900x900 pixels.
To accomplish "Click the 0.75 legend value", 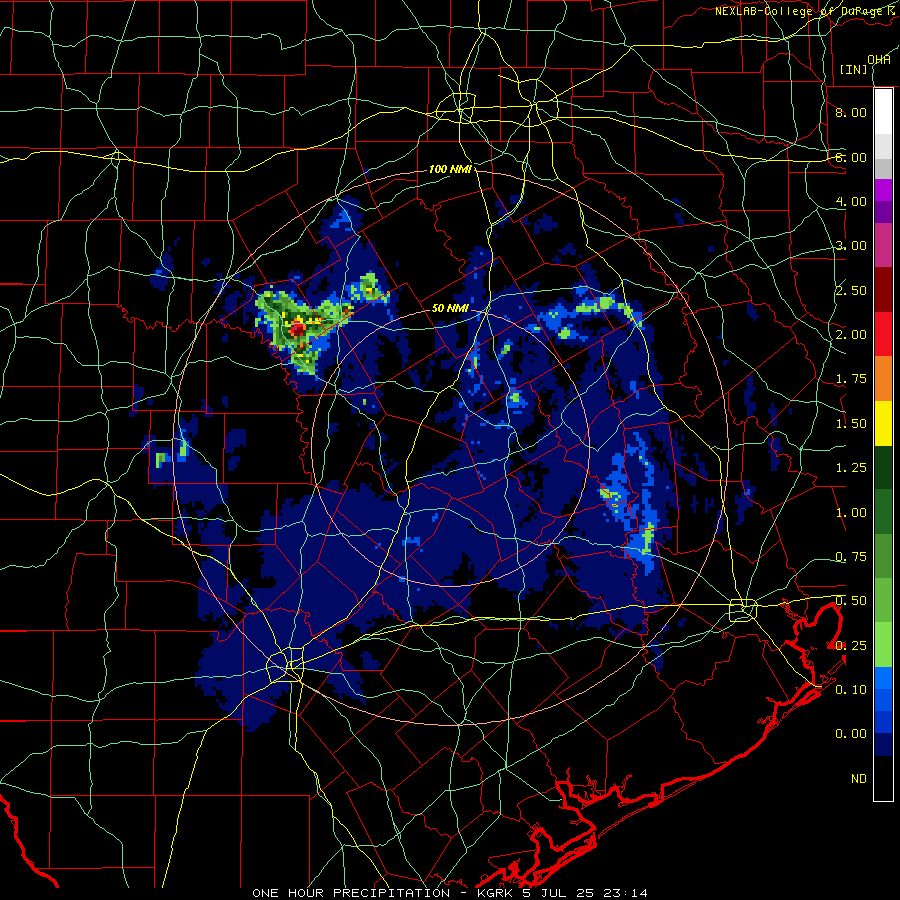I will [851, 557].
